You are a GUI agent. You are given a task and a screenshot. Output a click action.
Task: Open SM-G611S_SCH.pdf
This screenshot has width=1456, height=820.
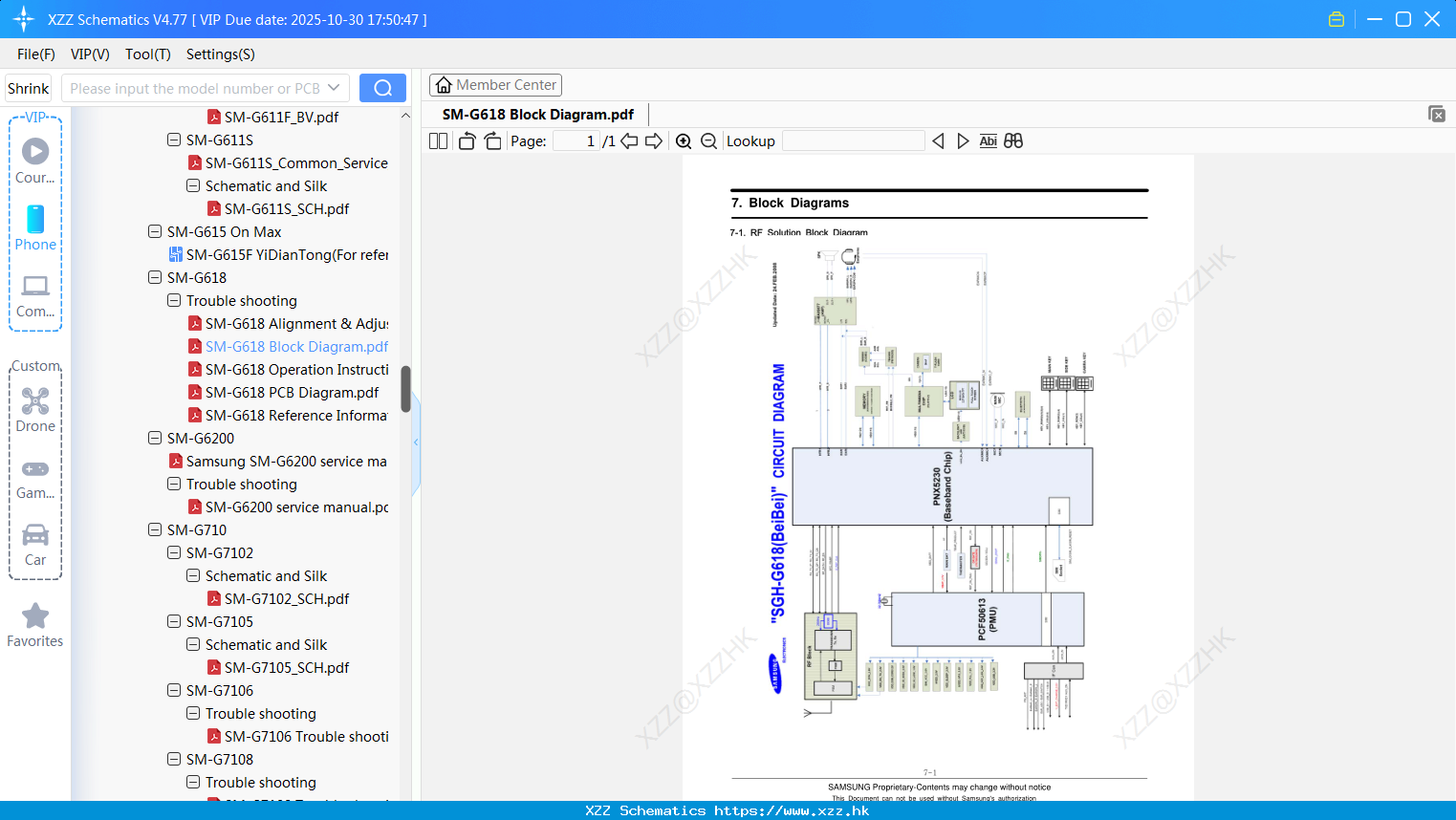tap(278, 208)
